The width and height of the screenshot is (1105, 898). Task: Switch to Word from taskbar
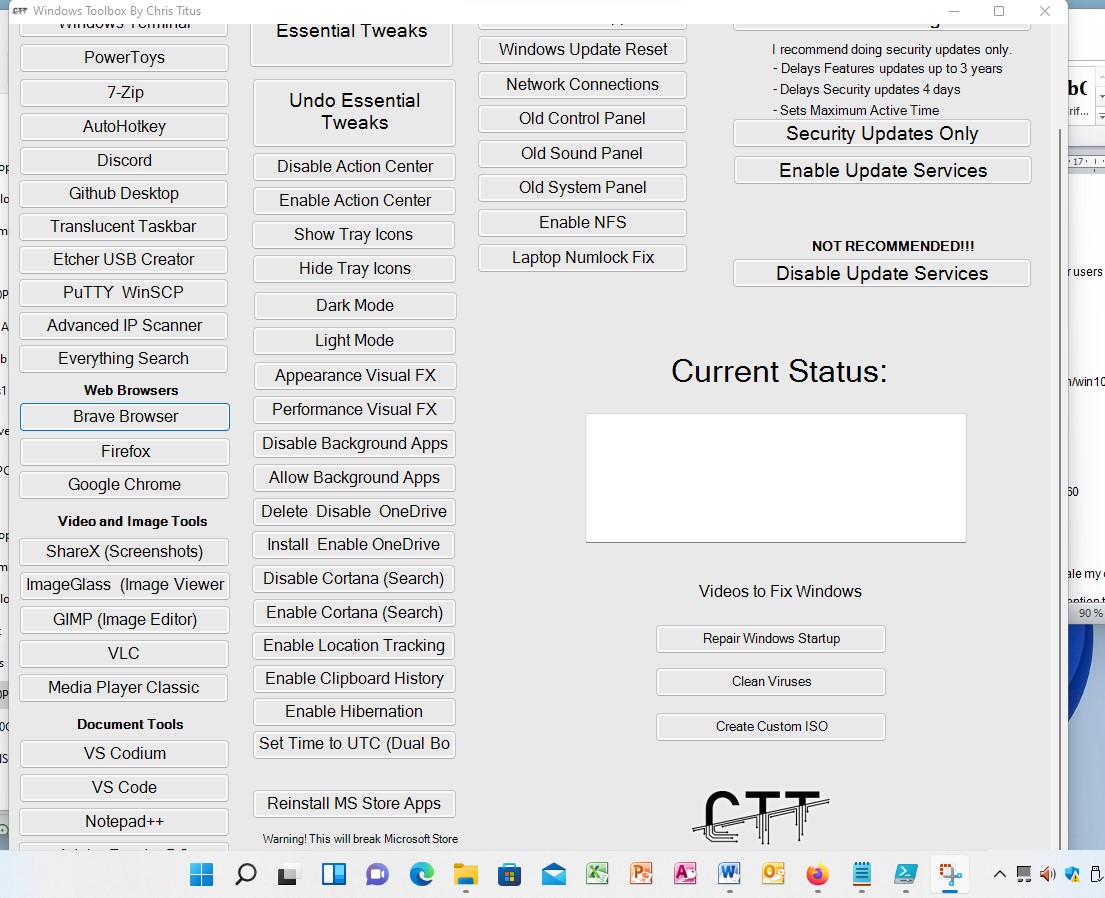pyautogui.click(x=729, y=875)
